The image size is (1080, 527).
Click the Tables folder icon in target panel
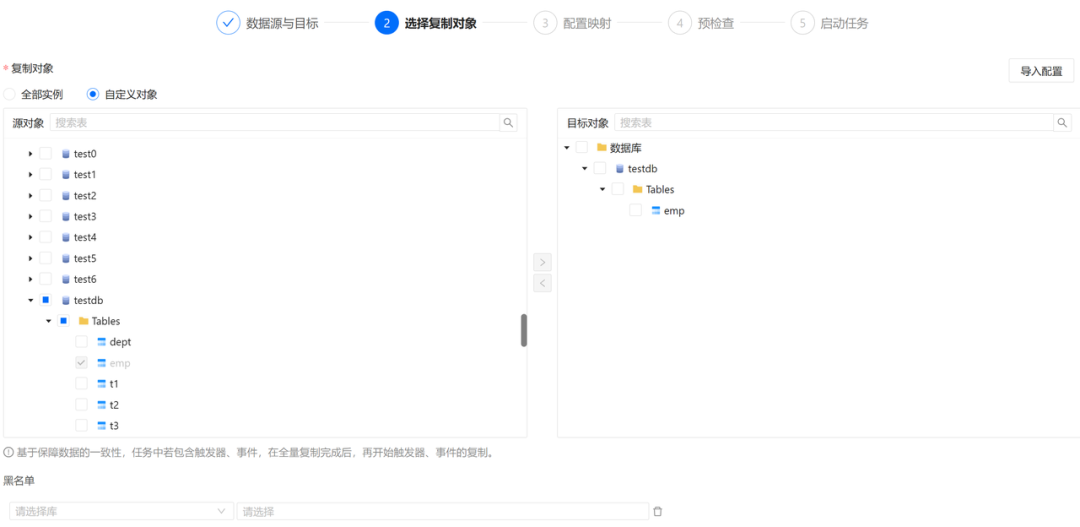(637, 190)
